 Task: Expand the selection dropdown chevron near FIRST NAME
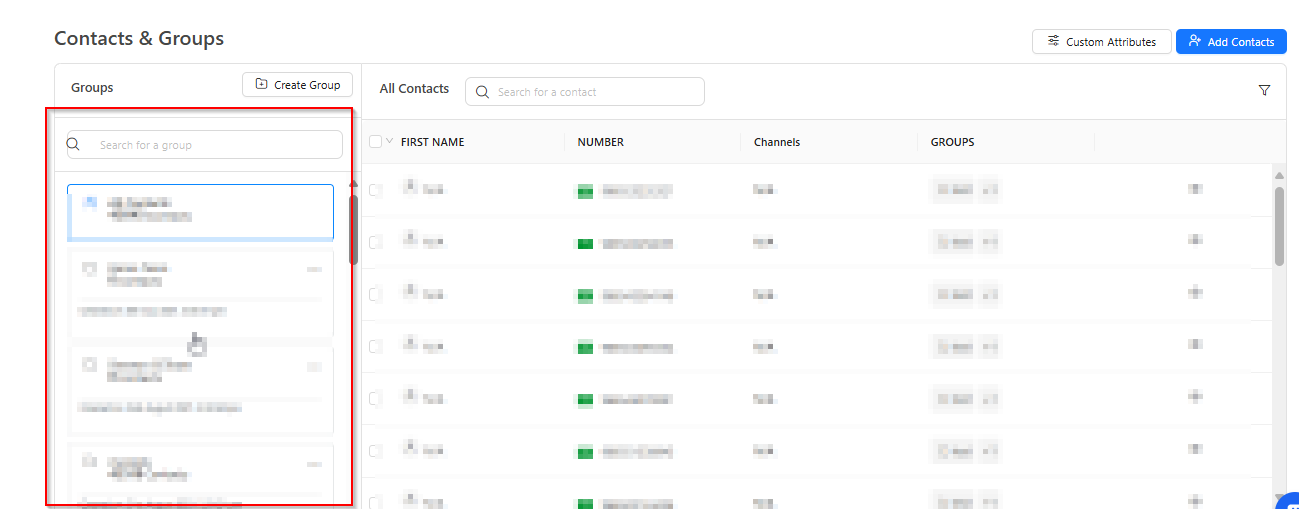(x=389, y=141)
